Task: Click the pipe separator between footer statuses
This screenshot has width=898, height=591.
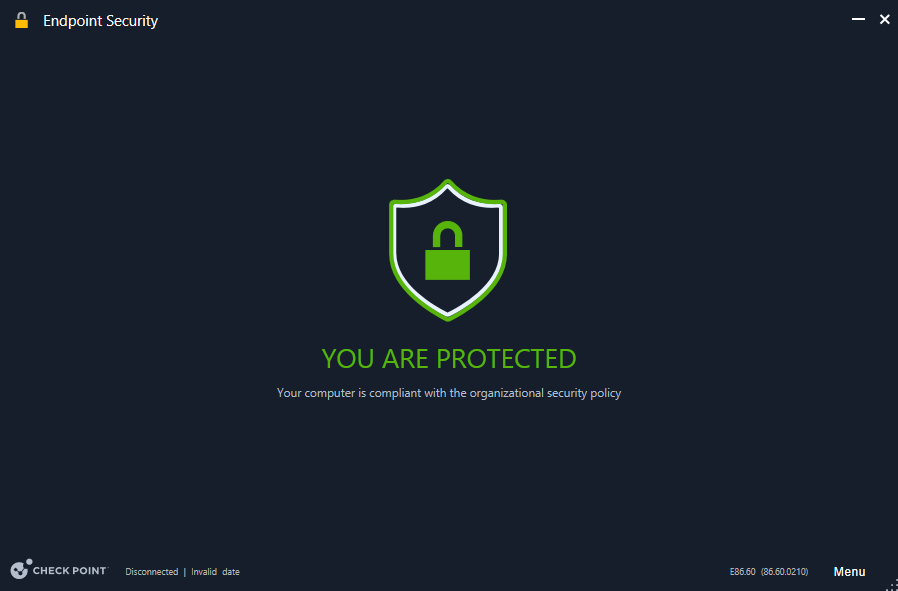Action: (184, 572)
